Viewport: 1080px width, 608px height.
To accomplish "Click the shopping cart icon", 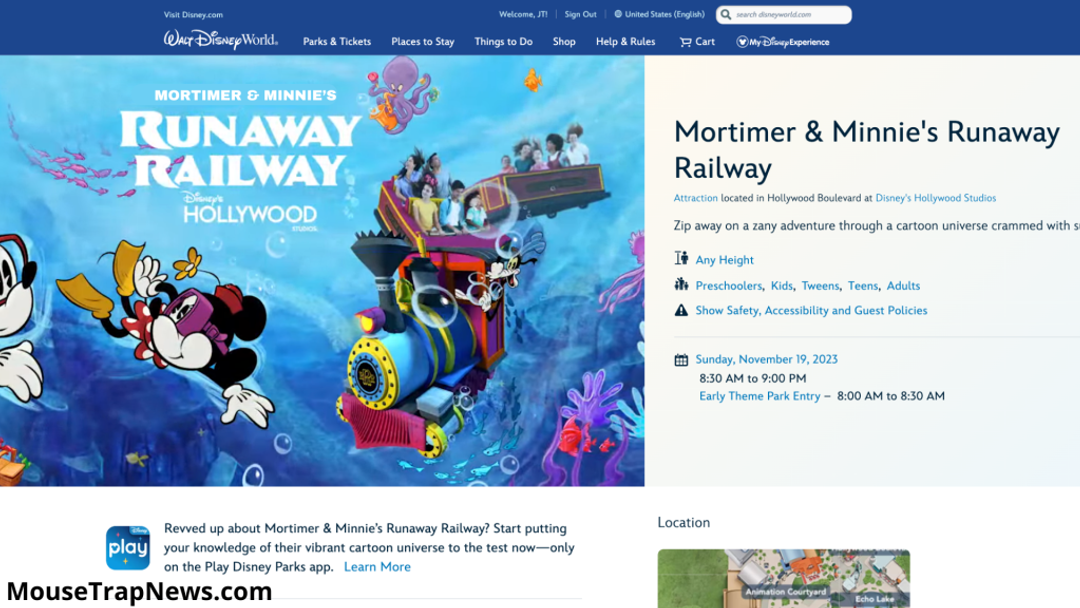I will [685, 42].
